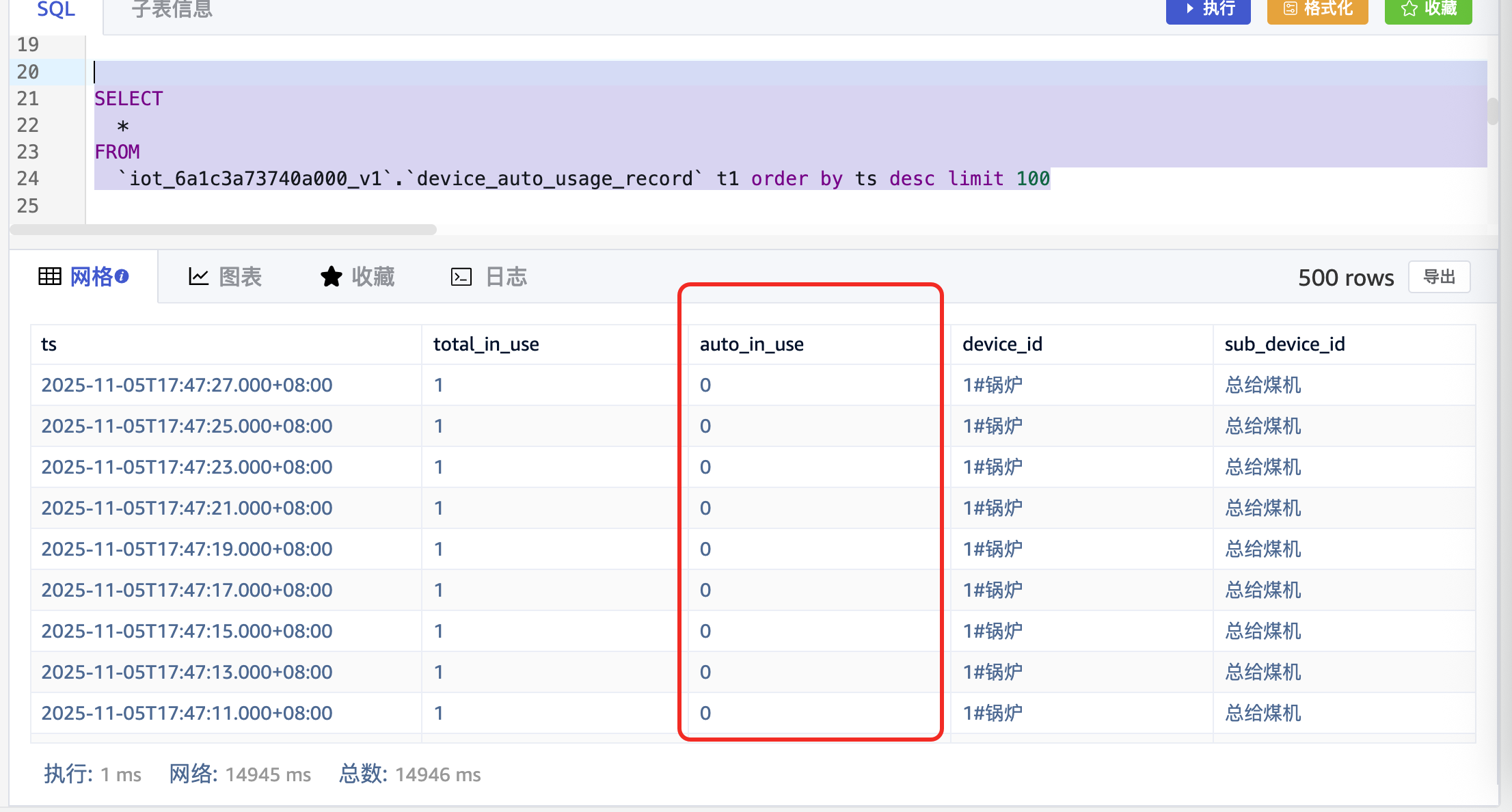Click the grid icon on 网格 tab
This screenshot has height=812, width=1512.
pos(50,277)
